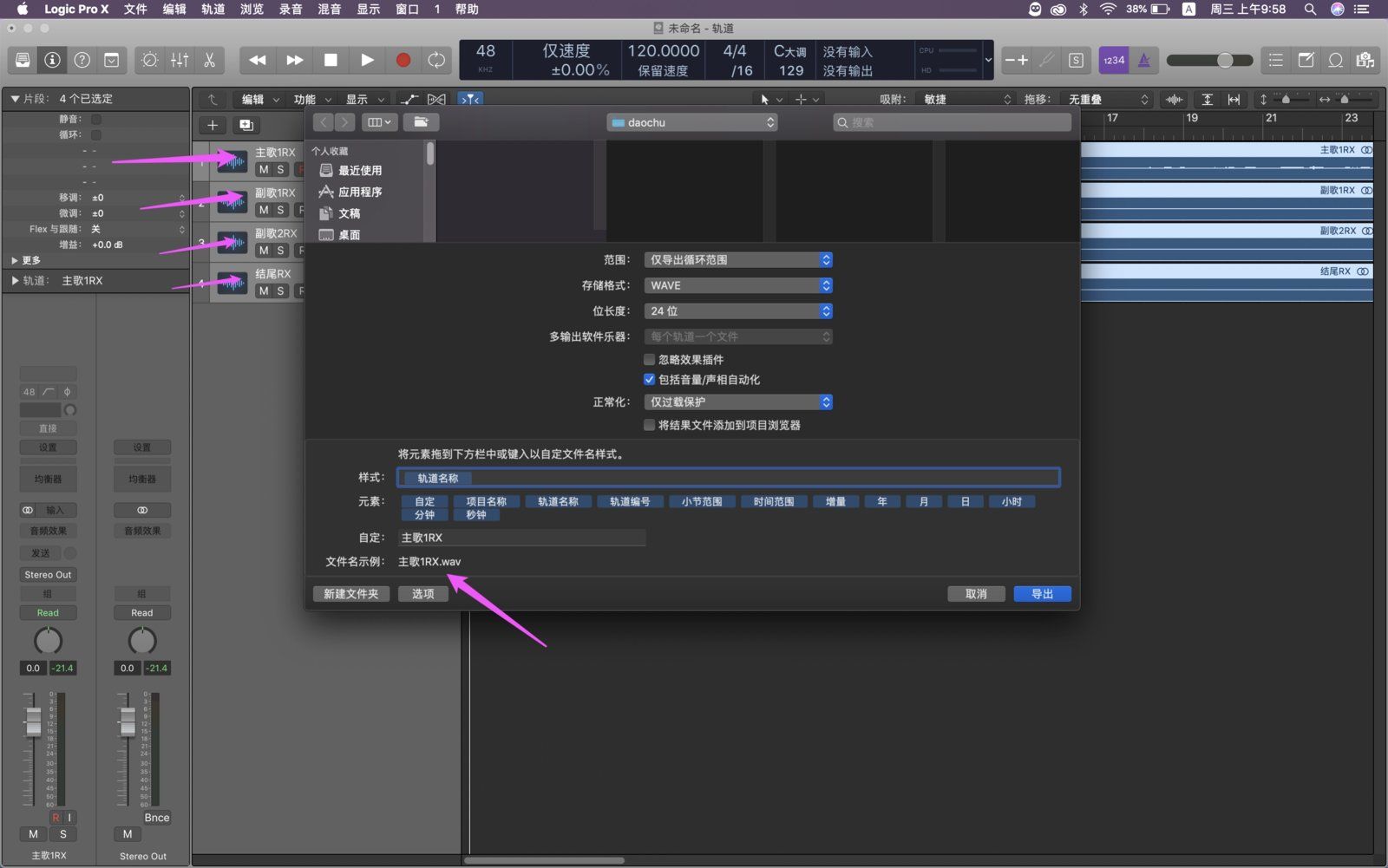Toggle the Catch playhead button
The image size is (1388, 868).
[x=469, y=100]
